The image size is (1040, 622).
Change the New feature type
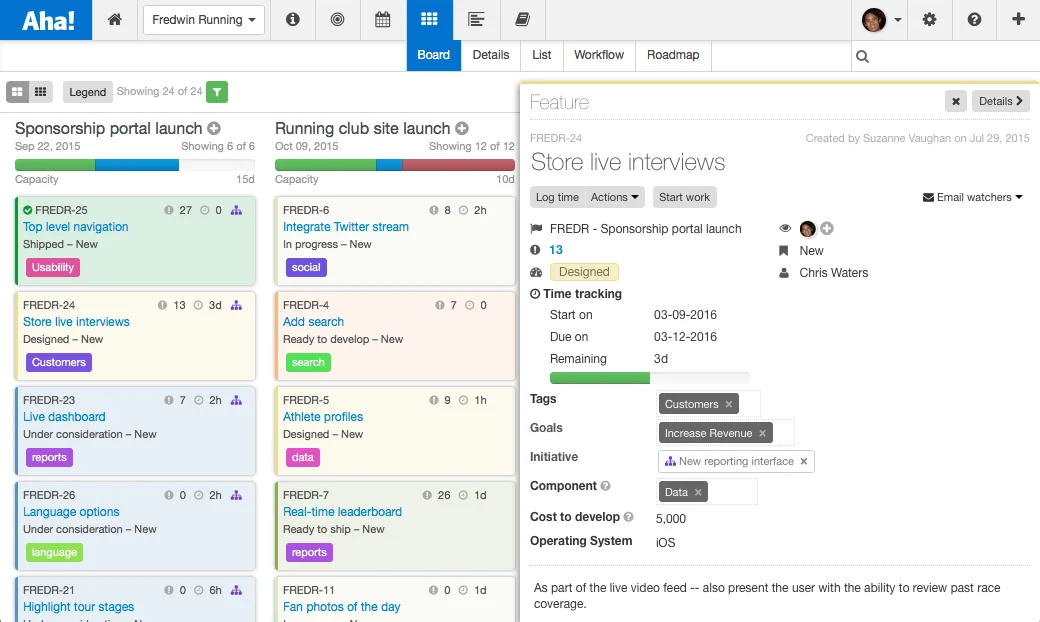coord(811,251)
